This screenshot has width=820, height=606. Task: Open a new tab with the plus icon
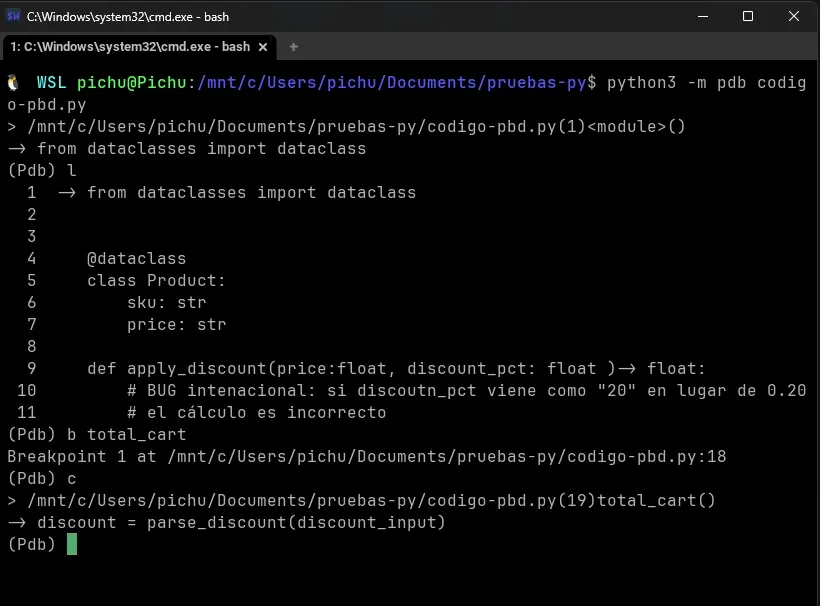click(x=293, y=47)
